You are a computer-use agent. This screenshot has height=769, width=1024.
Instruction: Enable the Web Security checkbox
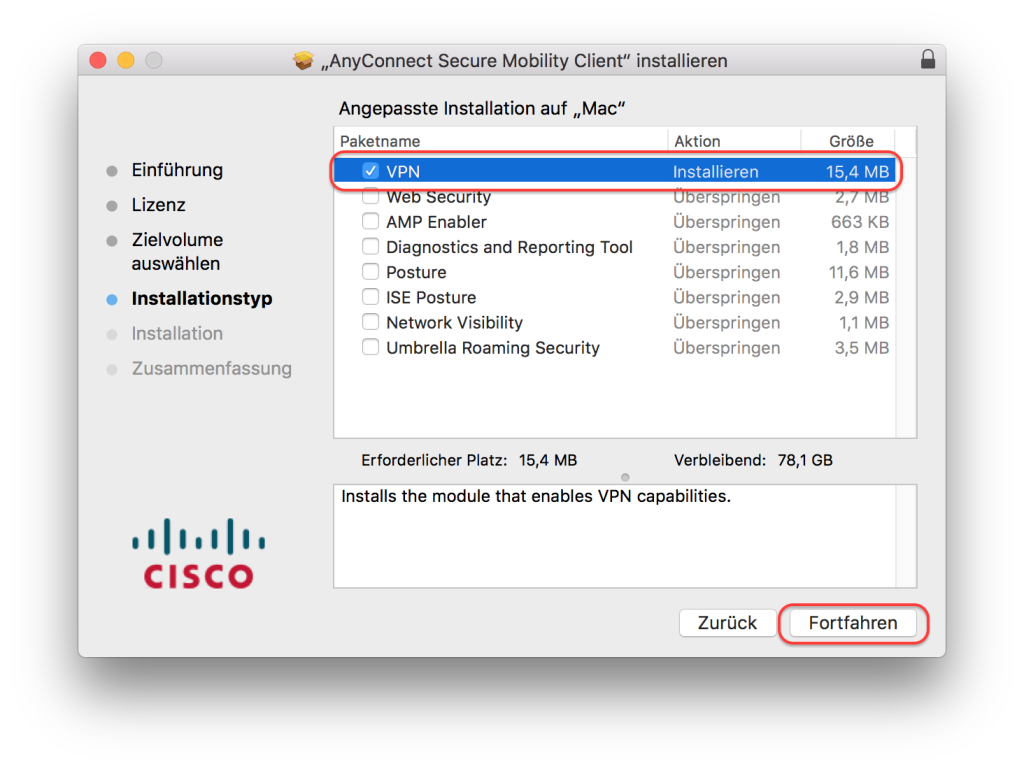point(371,197)
